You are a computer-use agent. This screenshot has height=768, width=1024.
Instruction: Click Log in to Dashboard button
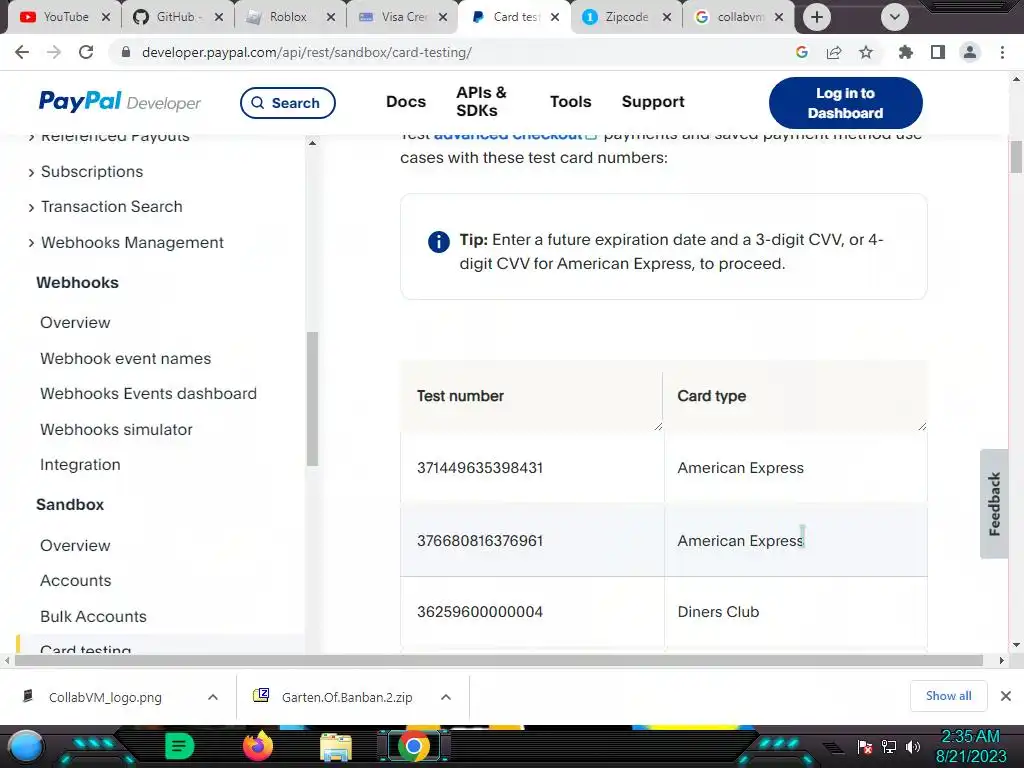point(846,103)
